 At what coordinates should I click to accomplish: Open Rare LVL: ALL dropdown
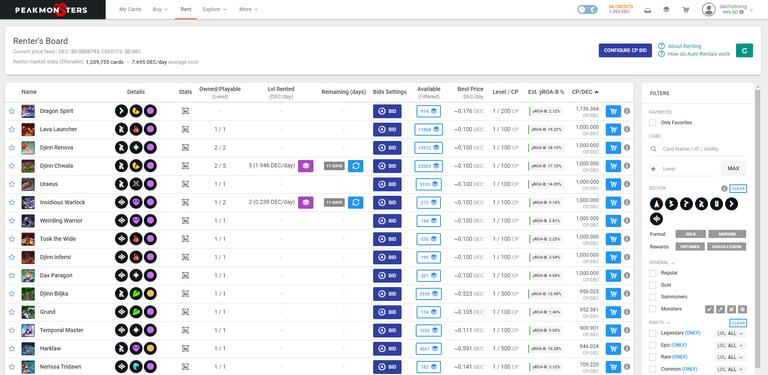[730, 357]
